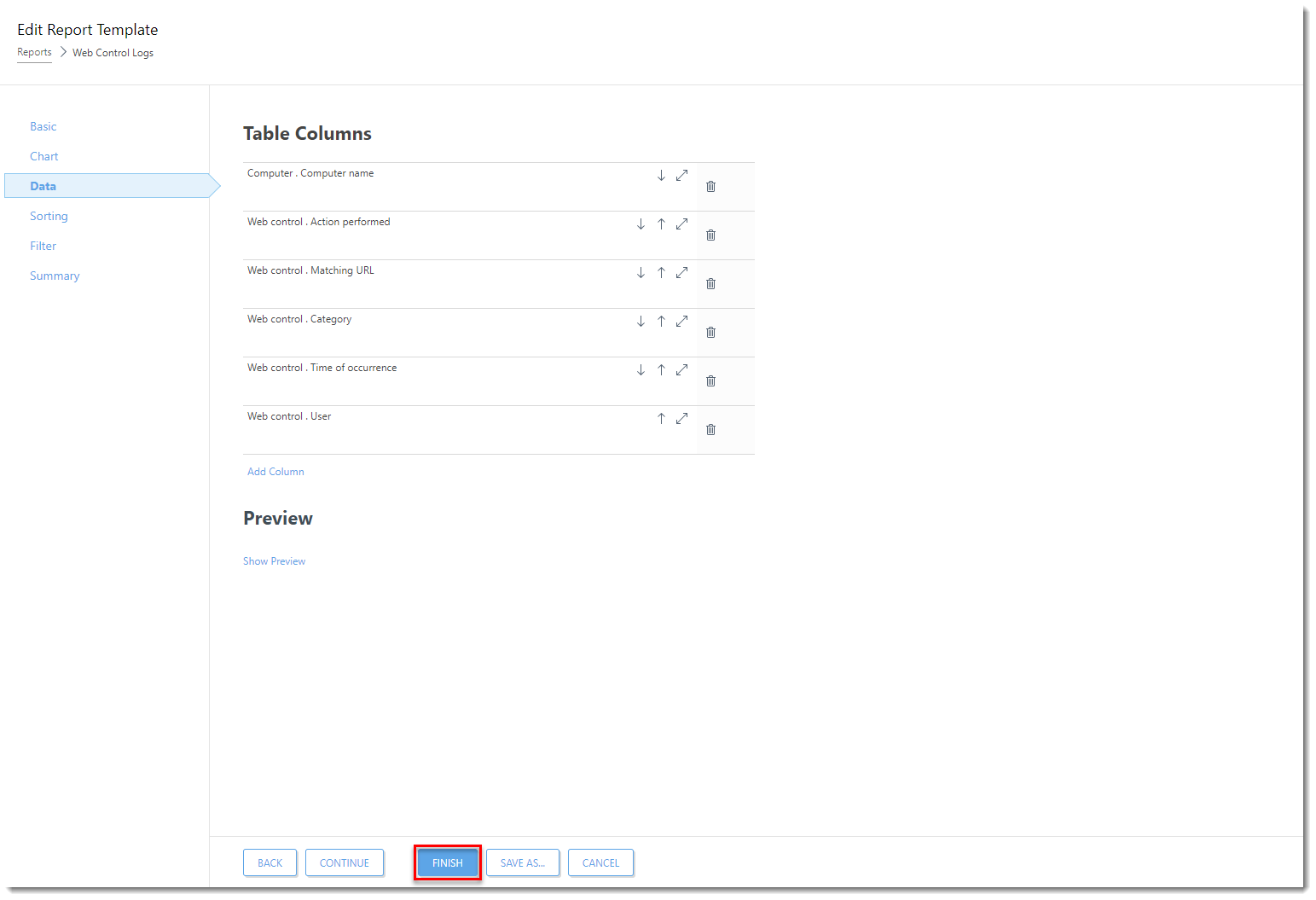Remove the Action performed column
The height and width of the screenshot is (900, 1316).
tap(710, 235)
